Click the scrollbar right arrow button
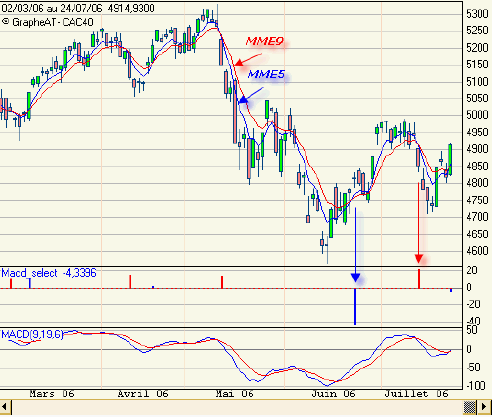 484,407
